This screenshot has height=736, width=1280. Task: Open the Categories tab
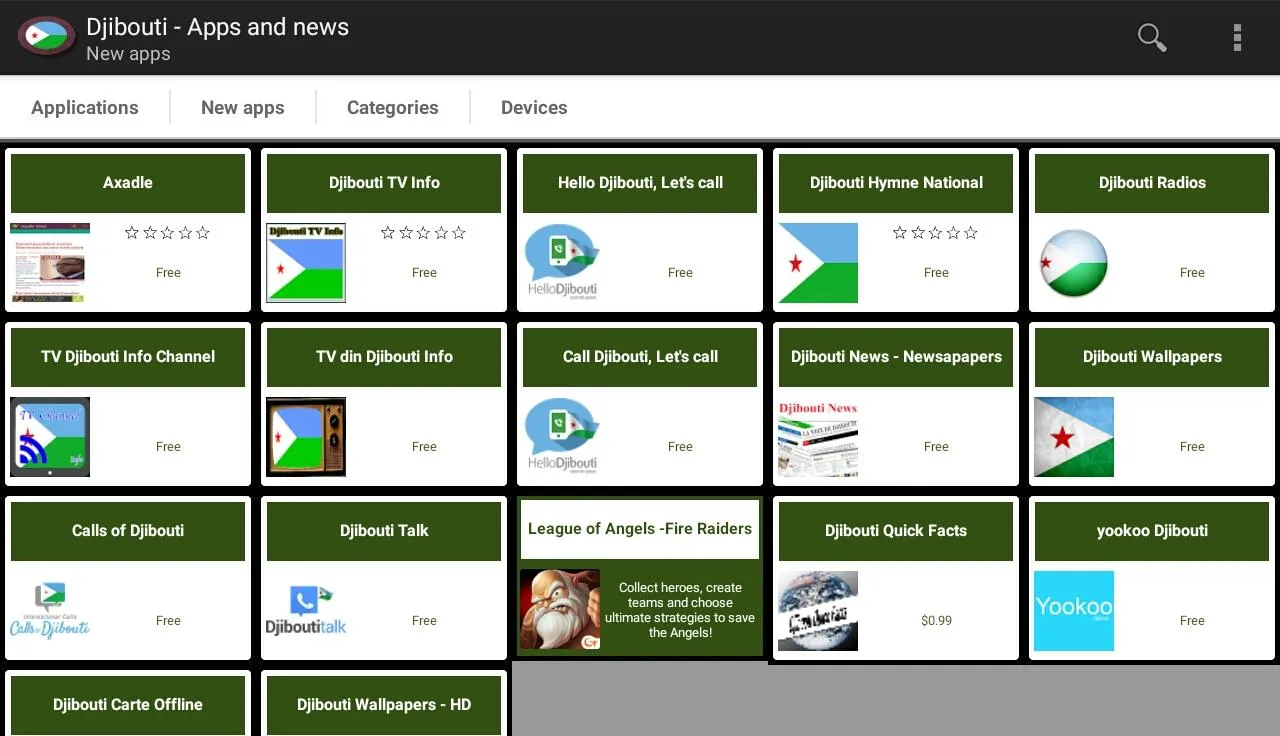click(x=393, y=107)
